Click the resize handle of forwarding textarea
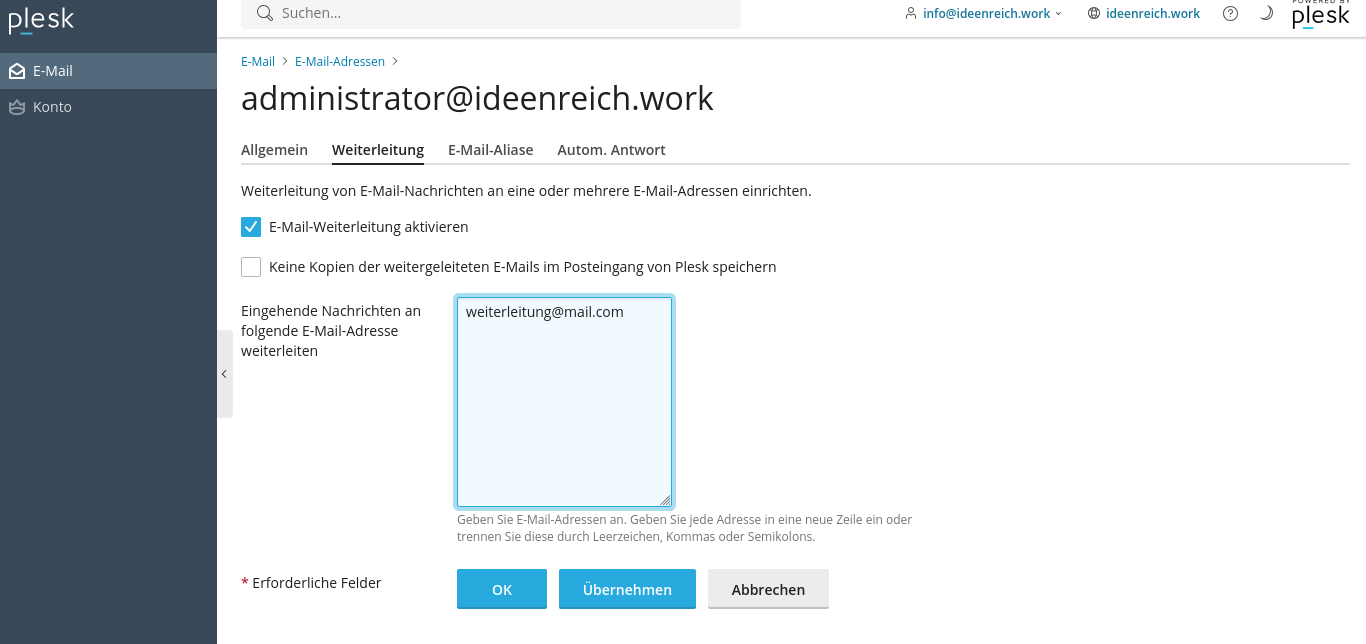1366x644 pixels. coord(665,500)
